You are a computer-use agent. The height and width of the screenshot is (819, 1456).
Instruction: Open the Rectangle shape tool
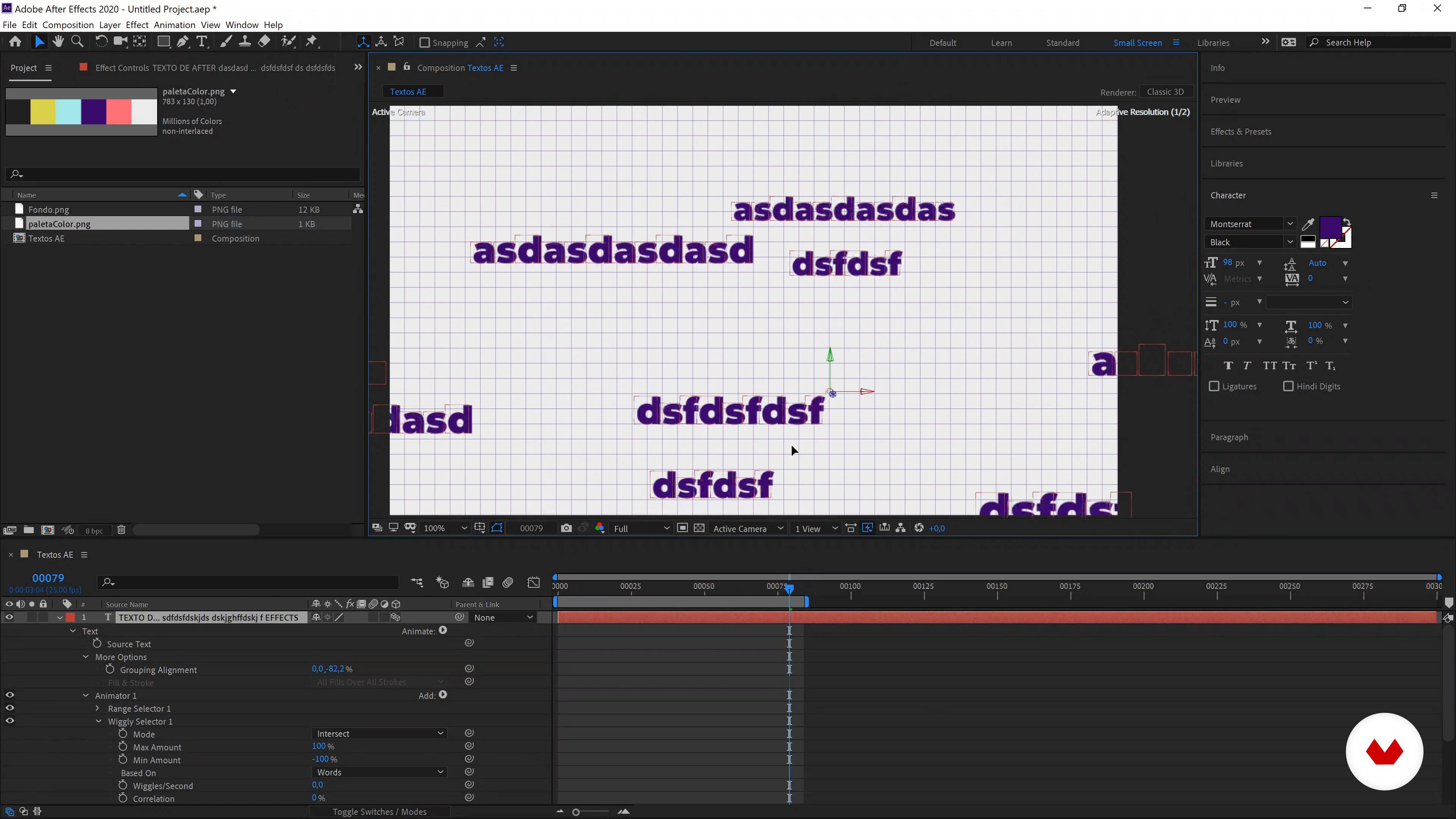tap(163, 42)
